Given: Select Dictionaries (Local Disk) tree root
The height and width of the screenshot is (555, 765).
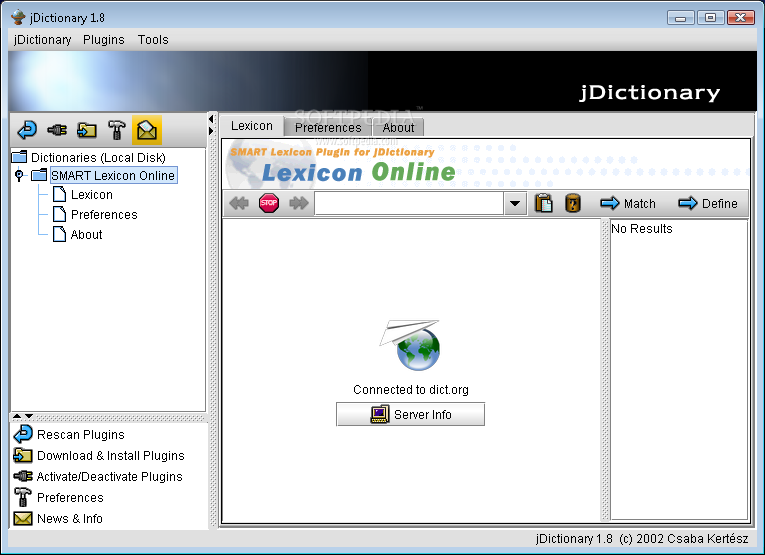Looking at the screenshot, I should 98,157.
